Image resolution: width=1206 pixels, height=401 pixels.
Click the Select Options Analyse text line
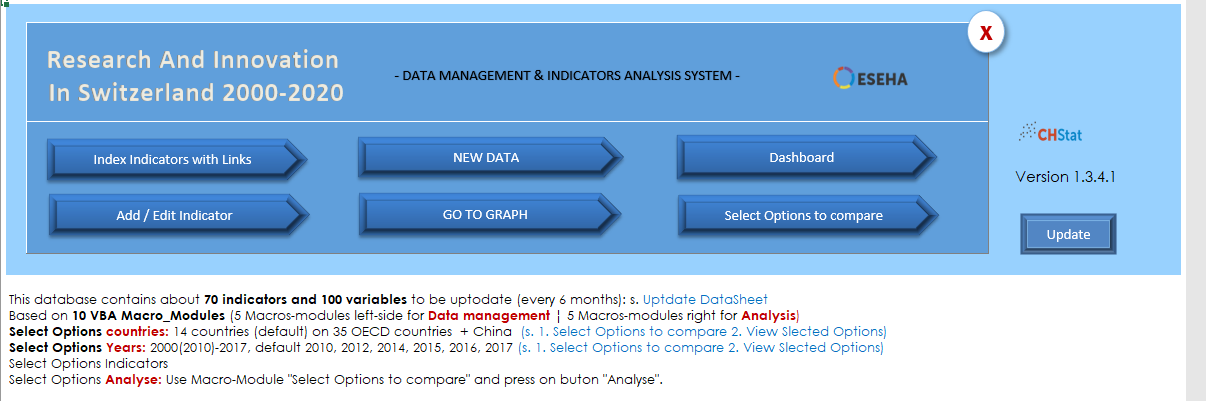point(336,380)
